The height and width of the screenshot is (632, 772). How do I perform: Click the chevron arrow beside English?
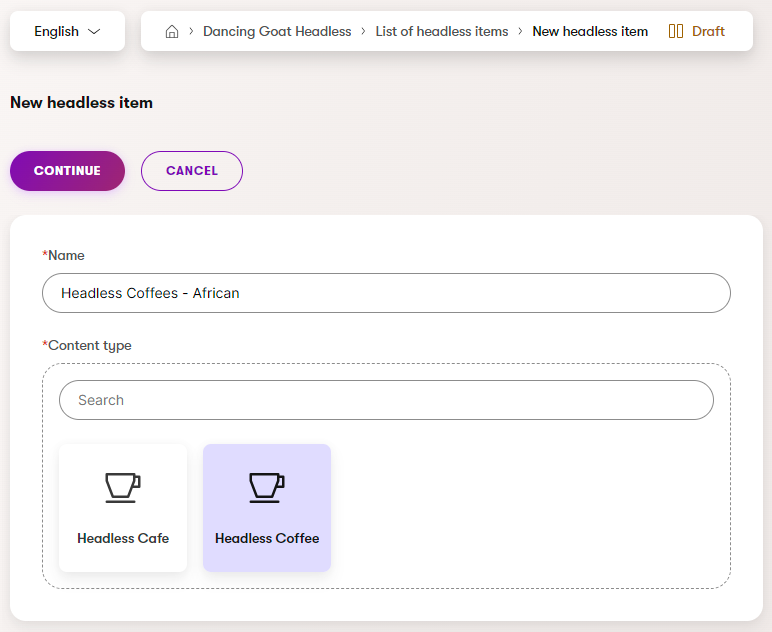pyautogui.click(x=95, y=31)
